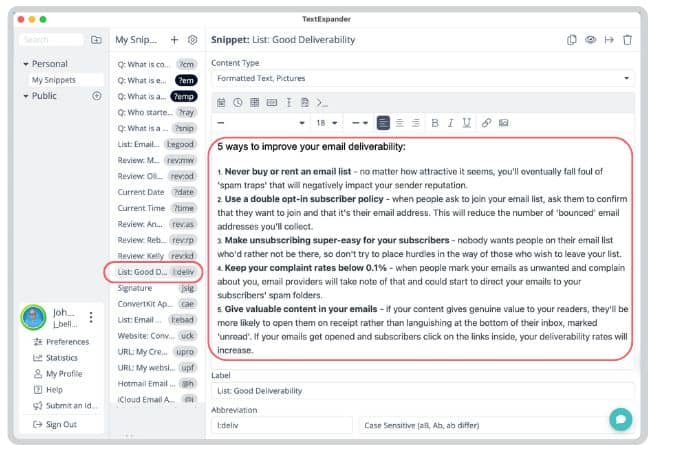Screen dimensions: 700x450
Task: Click the Label input field
Action: 422,391
